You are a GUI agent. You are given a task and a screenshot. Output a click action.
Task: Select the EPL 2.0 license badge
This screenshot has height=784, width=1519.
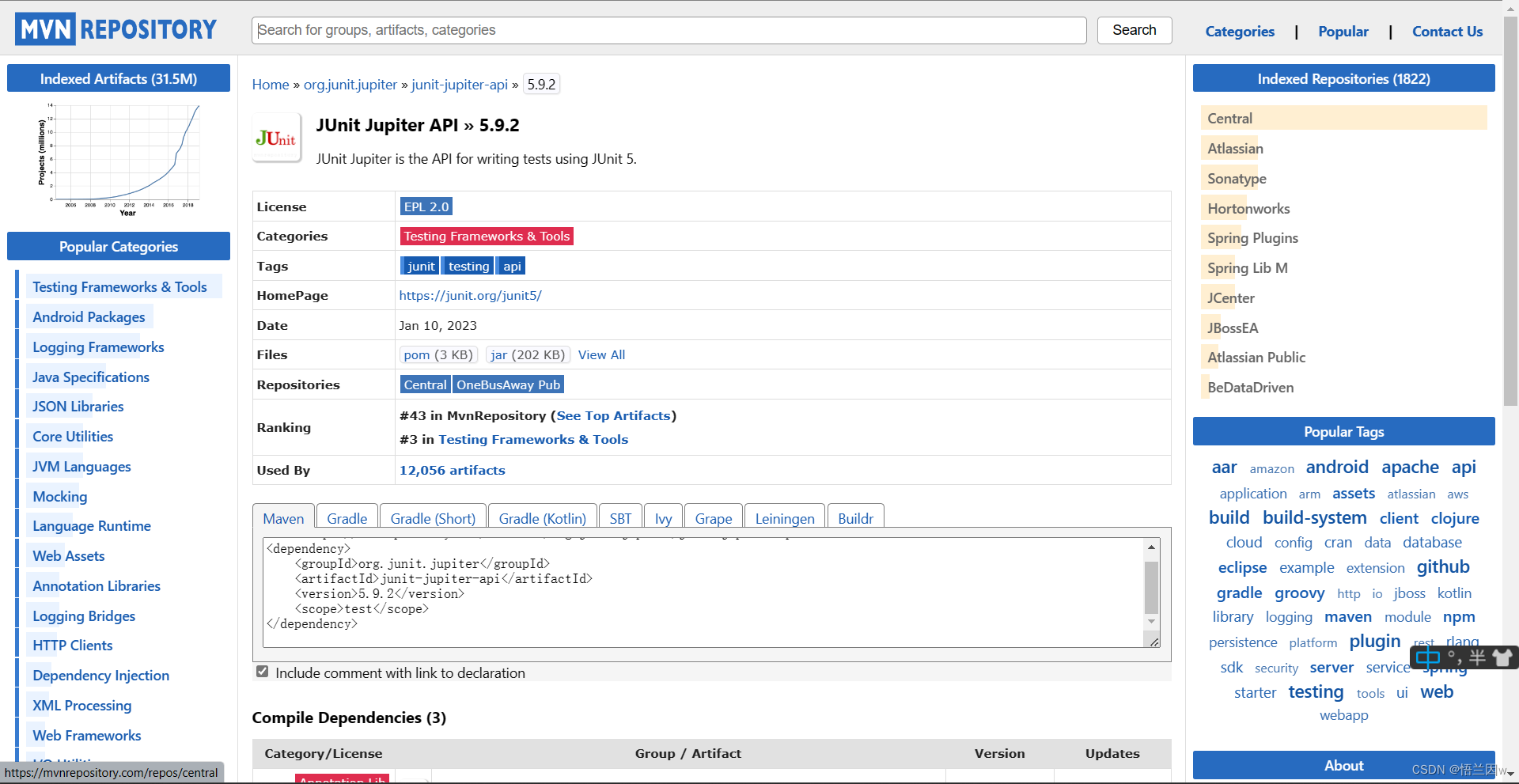[x=426, y=206]
